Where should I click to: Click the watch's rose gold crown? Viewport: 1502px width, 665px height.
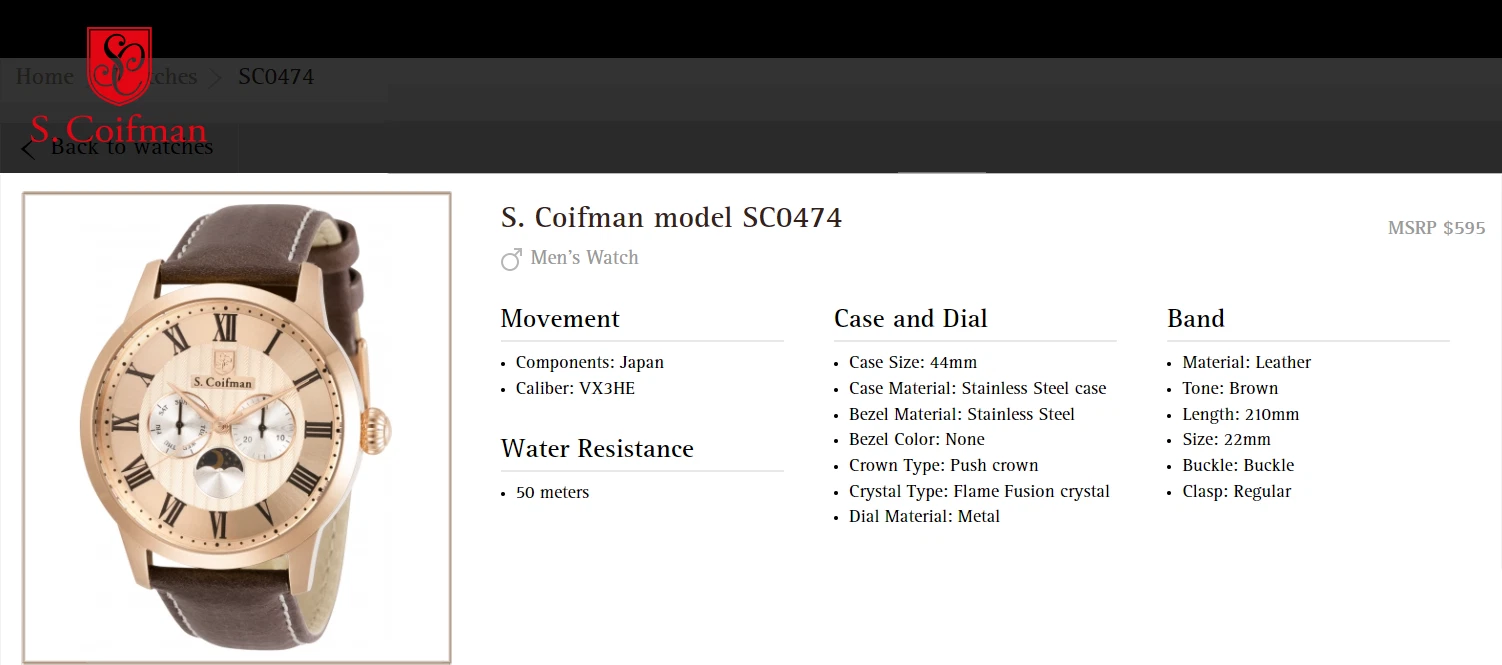(377, 429)
